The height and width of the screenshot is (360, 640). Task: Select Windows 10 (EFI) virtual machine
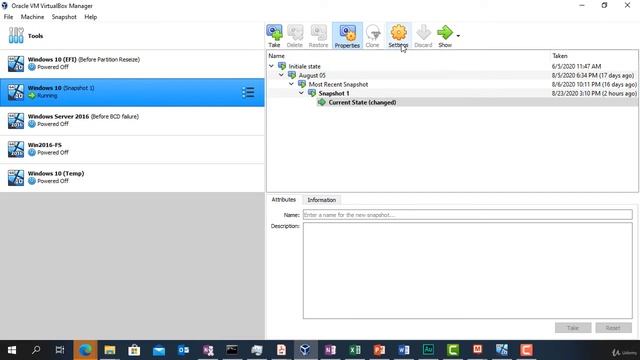[x=132, y=64]
